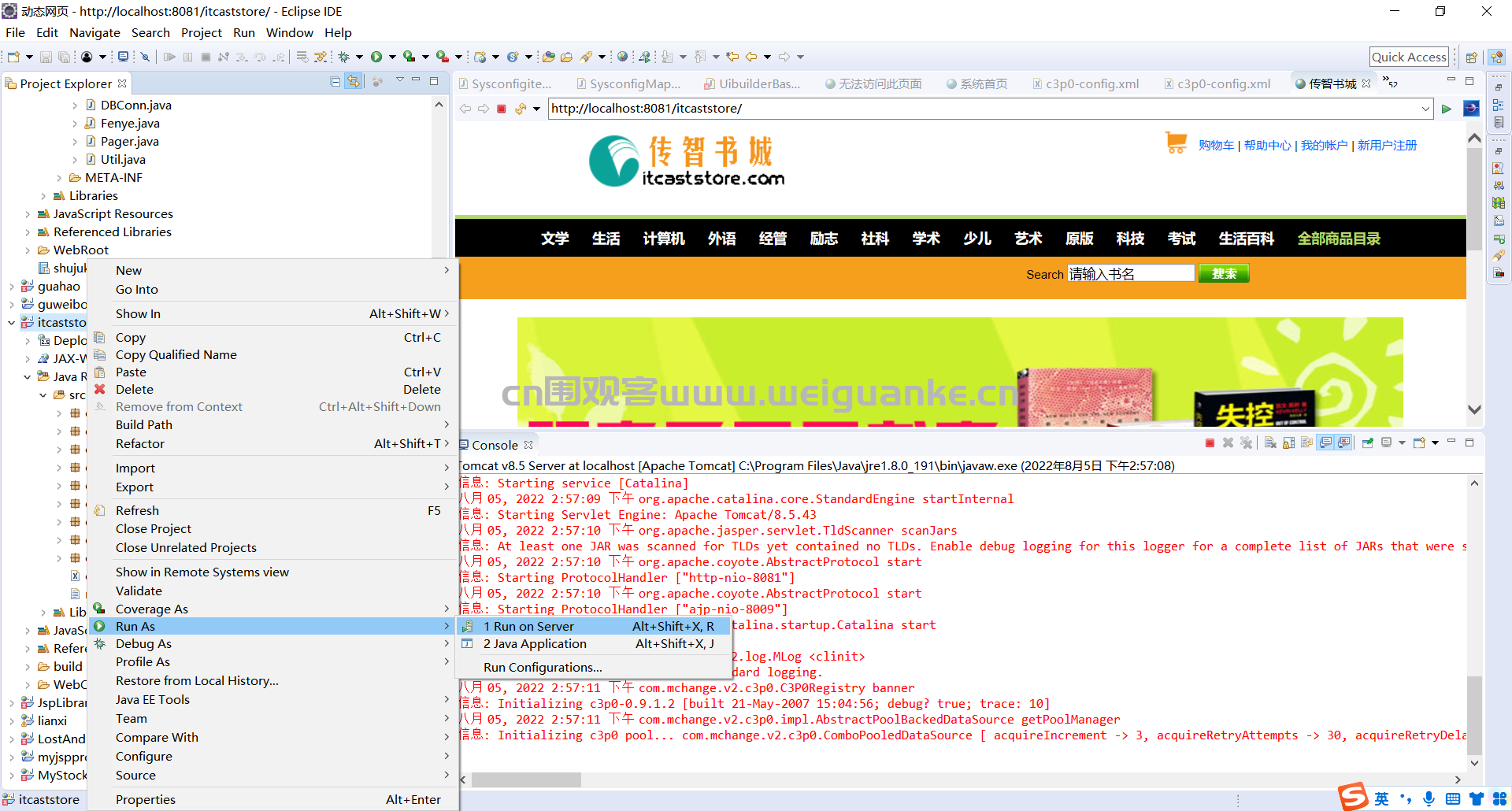1512x811 pixels.
Task: Select Properties in context menu
Action: (272, 800)
